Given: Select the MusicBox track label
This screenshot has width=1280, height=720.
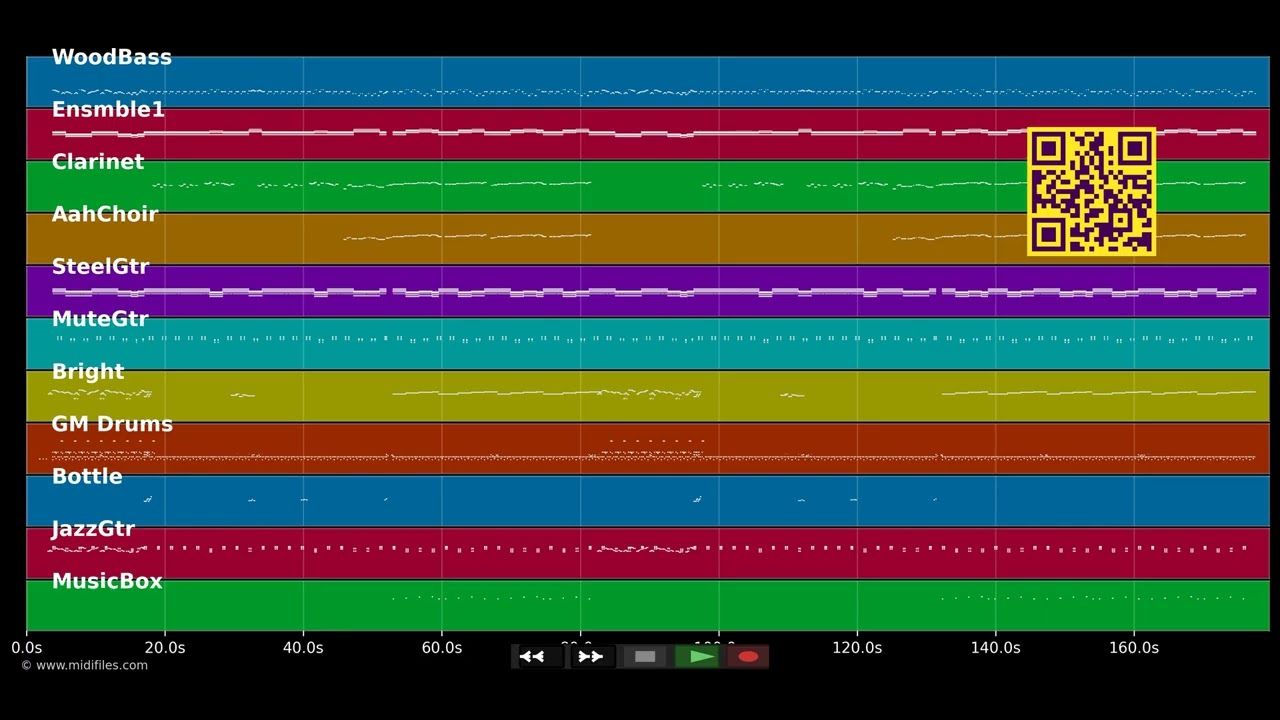Looking at the screenshot, I should 107,581.
